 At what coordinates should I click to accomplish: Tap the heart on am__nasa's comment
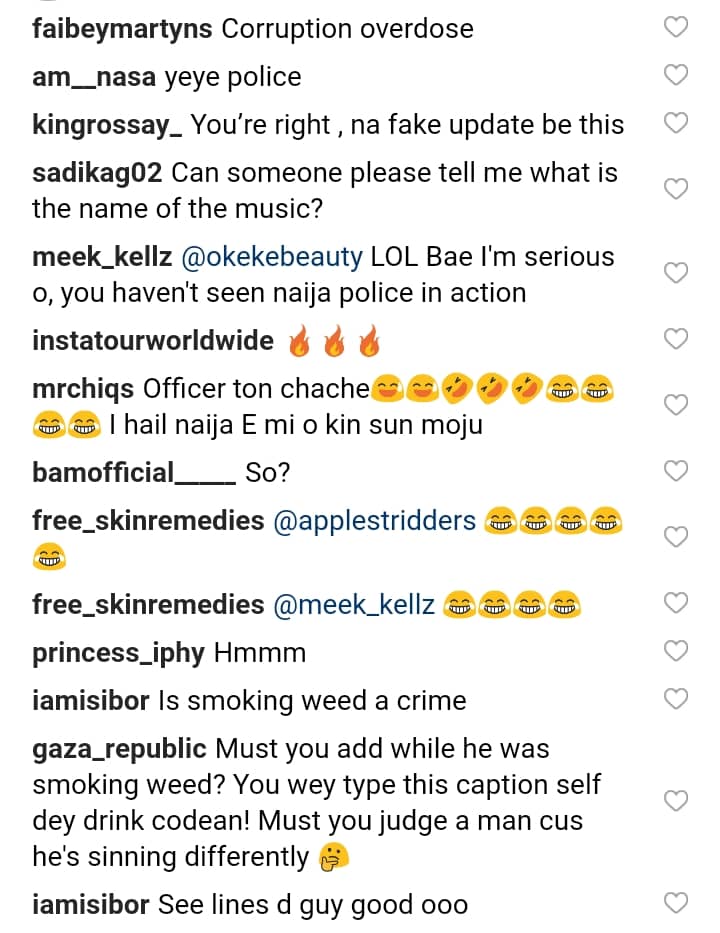pyautogui.click(x=677, y=75)
